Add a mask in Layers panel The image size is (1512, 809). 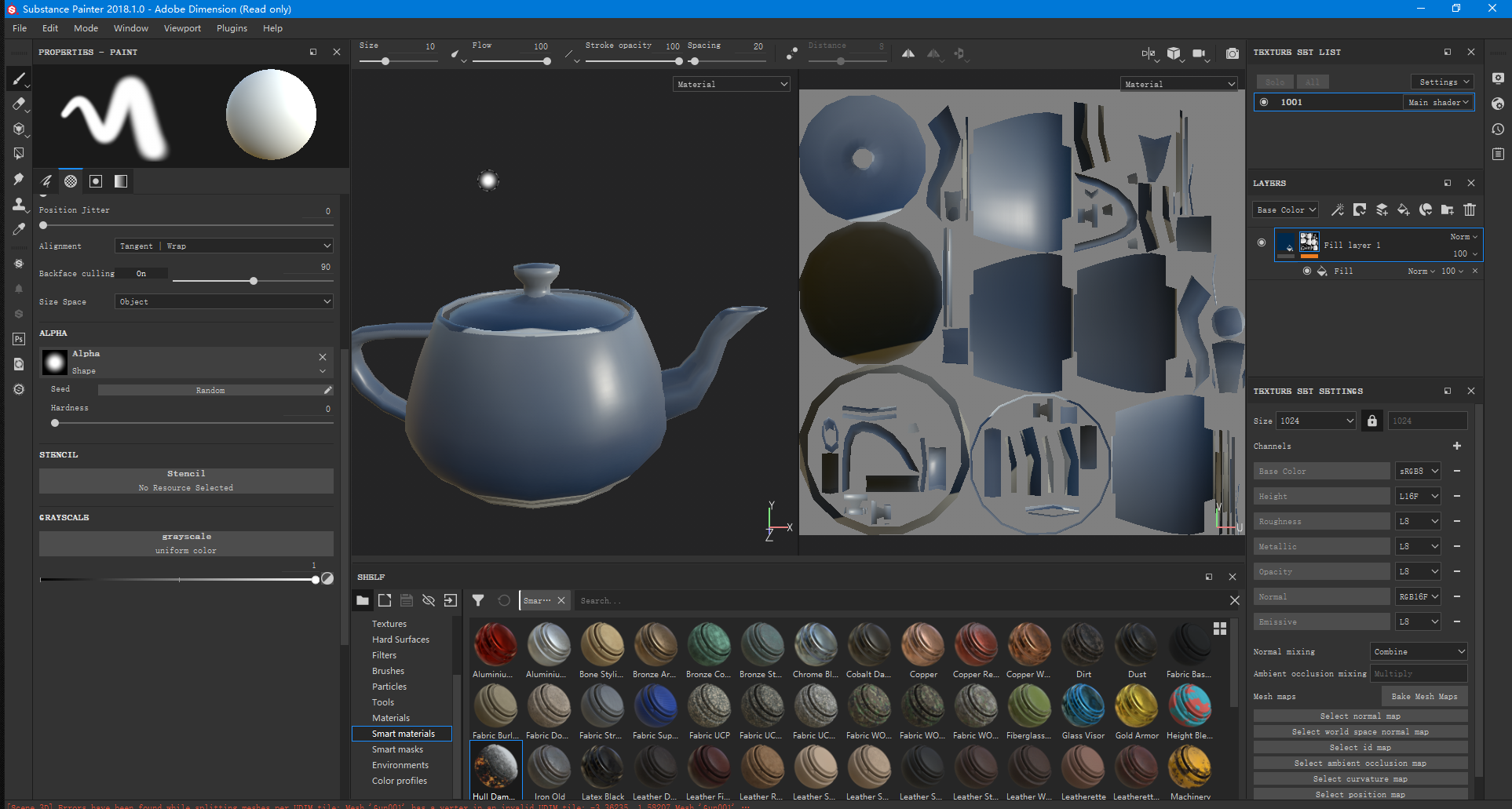click(1360, 210)
